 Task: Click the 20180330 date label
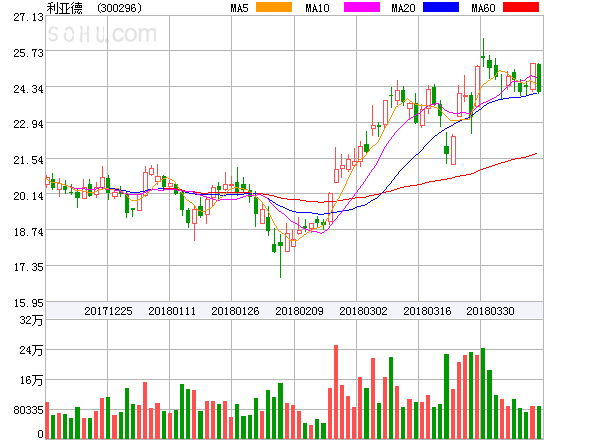(x=490, y=311)
